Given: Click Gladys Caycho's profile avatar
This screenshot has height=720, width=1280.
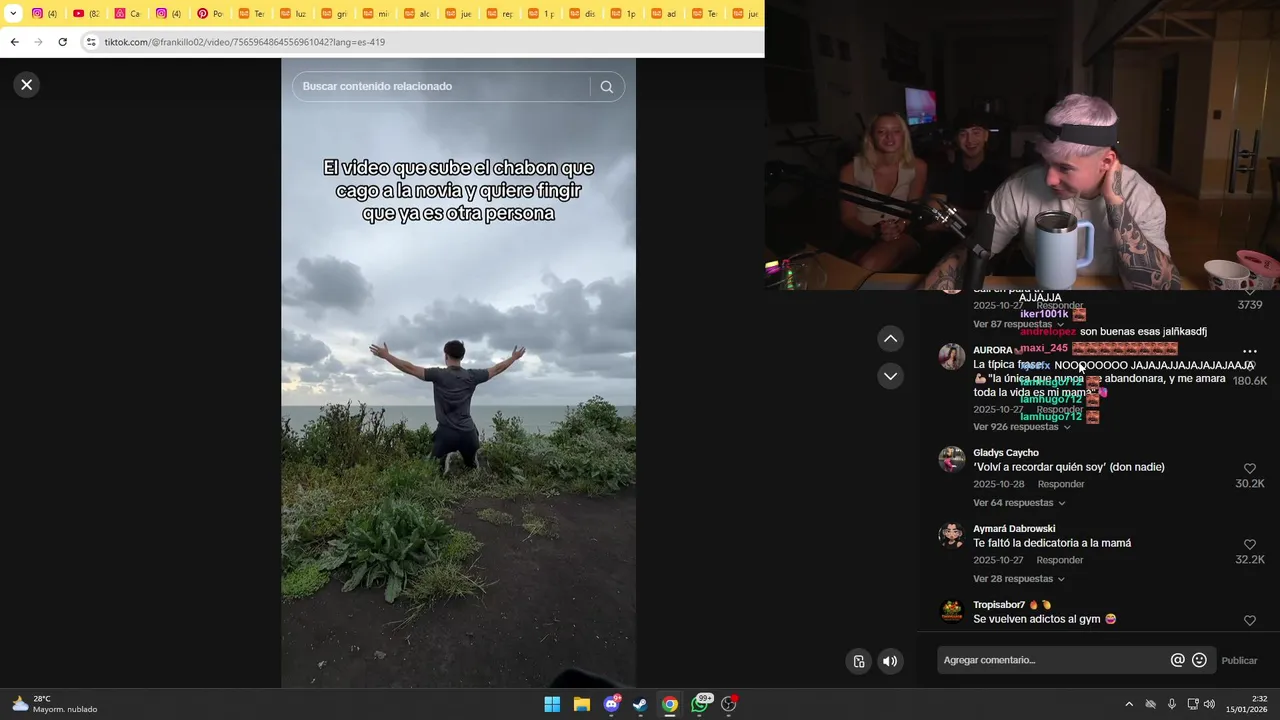Looking at the screenshot, I should (x=951, y=459).
